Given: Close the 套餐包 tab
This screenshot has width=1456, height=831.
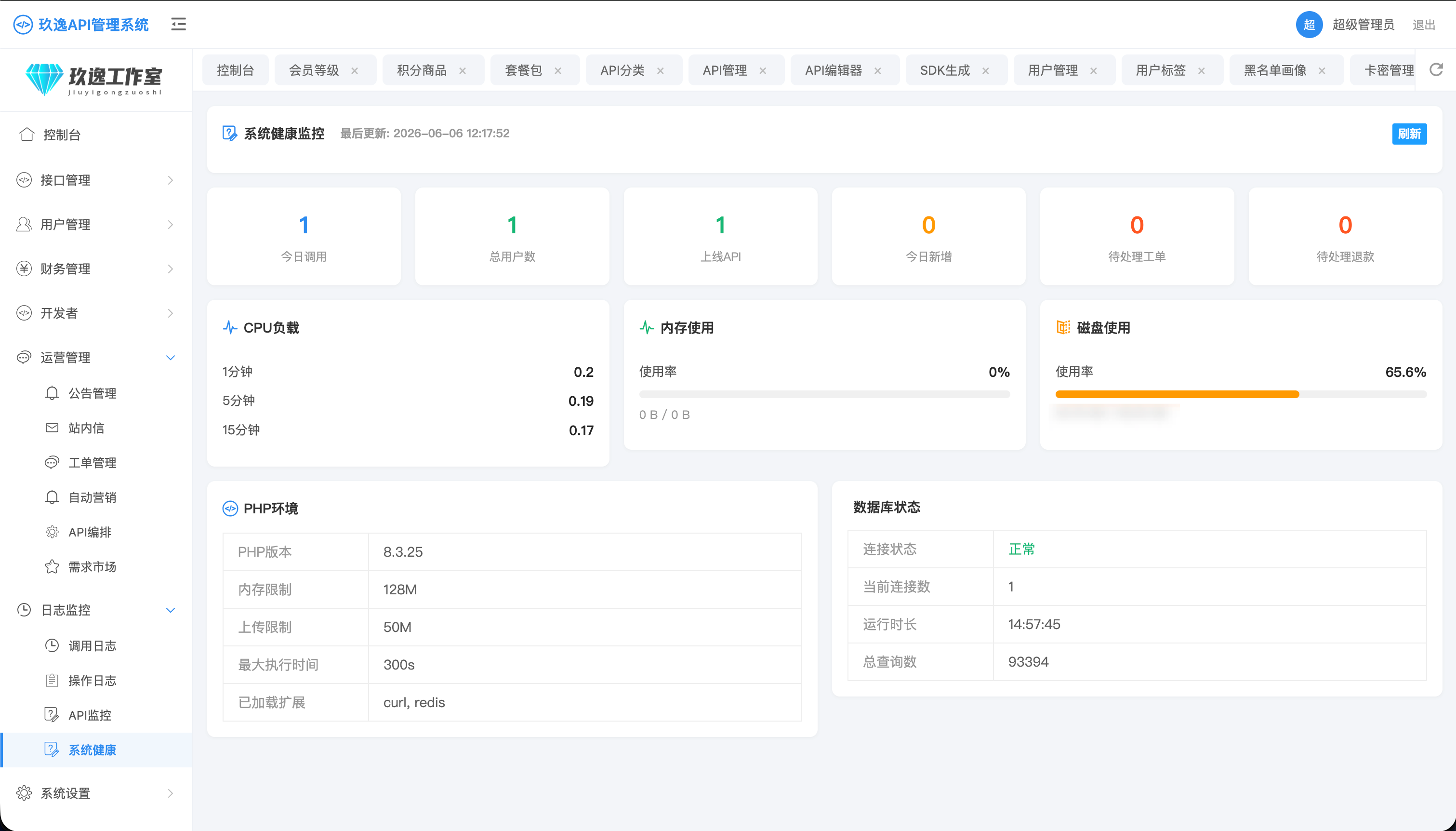Looking at the screenshot, I should (x=558, y=71).
